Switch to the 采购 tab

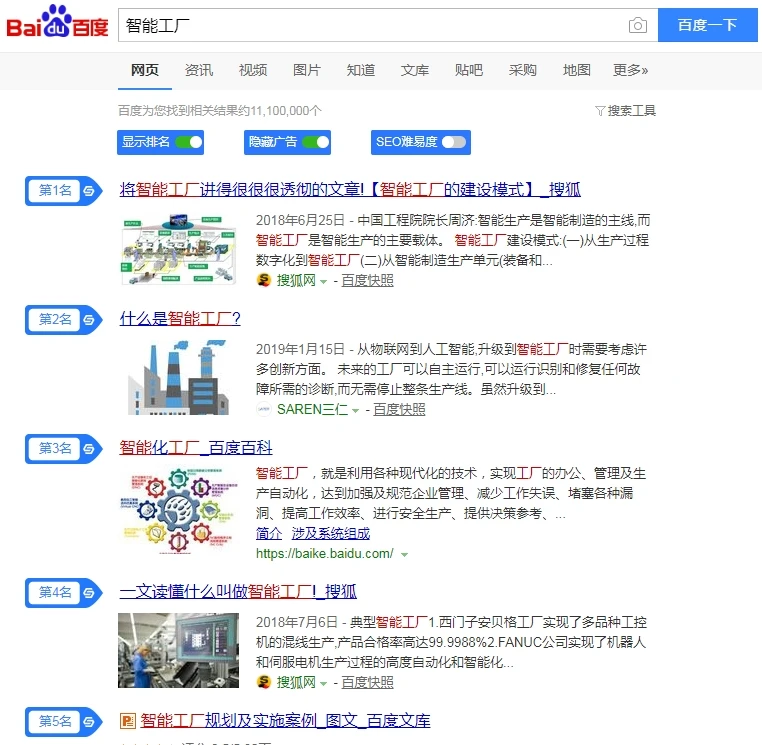[x=522, y=70]
